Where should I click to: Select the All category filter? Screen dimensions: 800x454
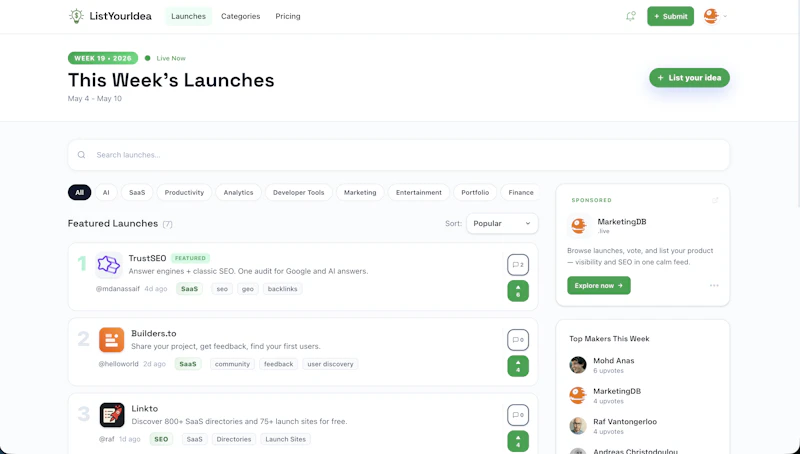[x=80, y=192]
